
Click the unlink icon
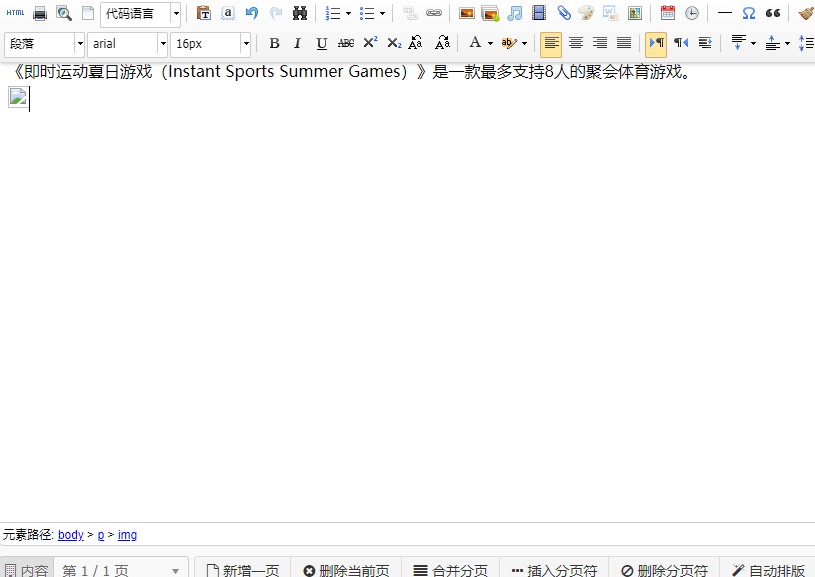pos(410,13)
